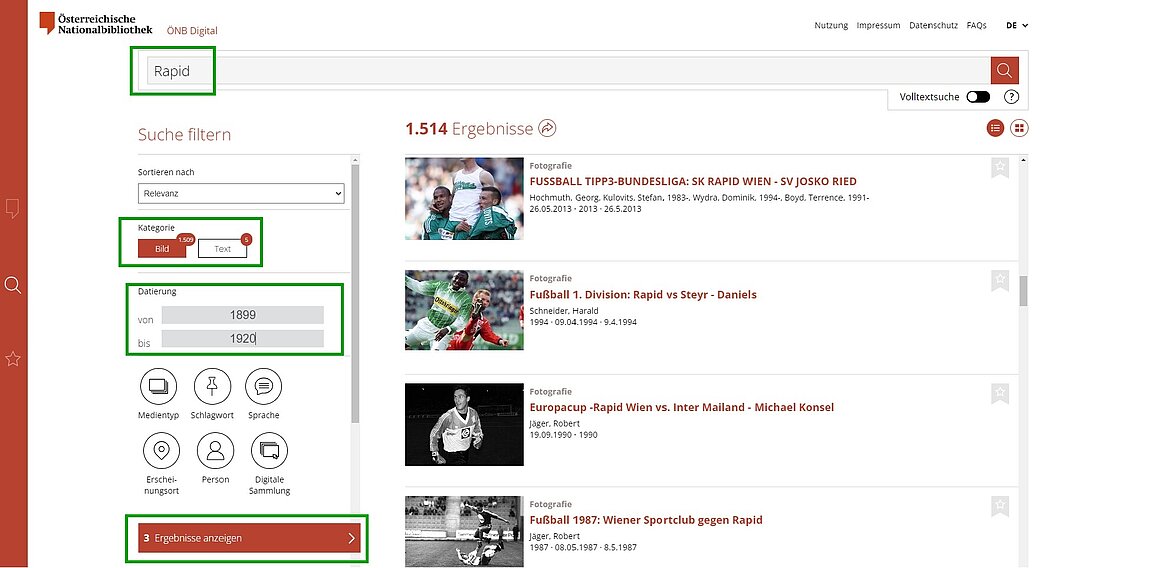The width and height of the screenshot is (1150, 568).
Task: Bookmark the SK Rapid Wien - SV Josko Ried result
Action: 1000,168
